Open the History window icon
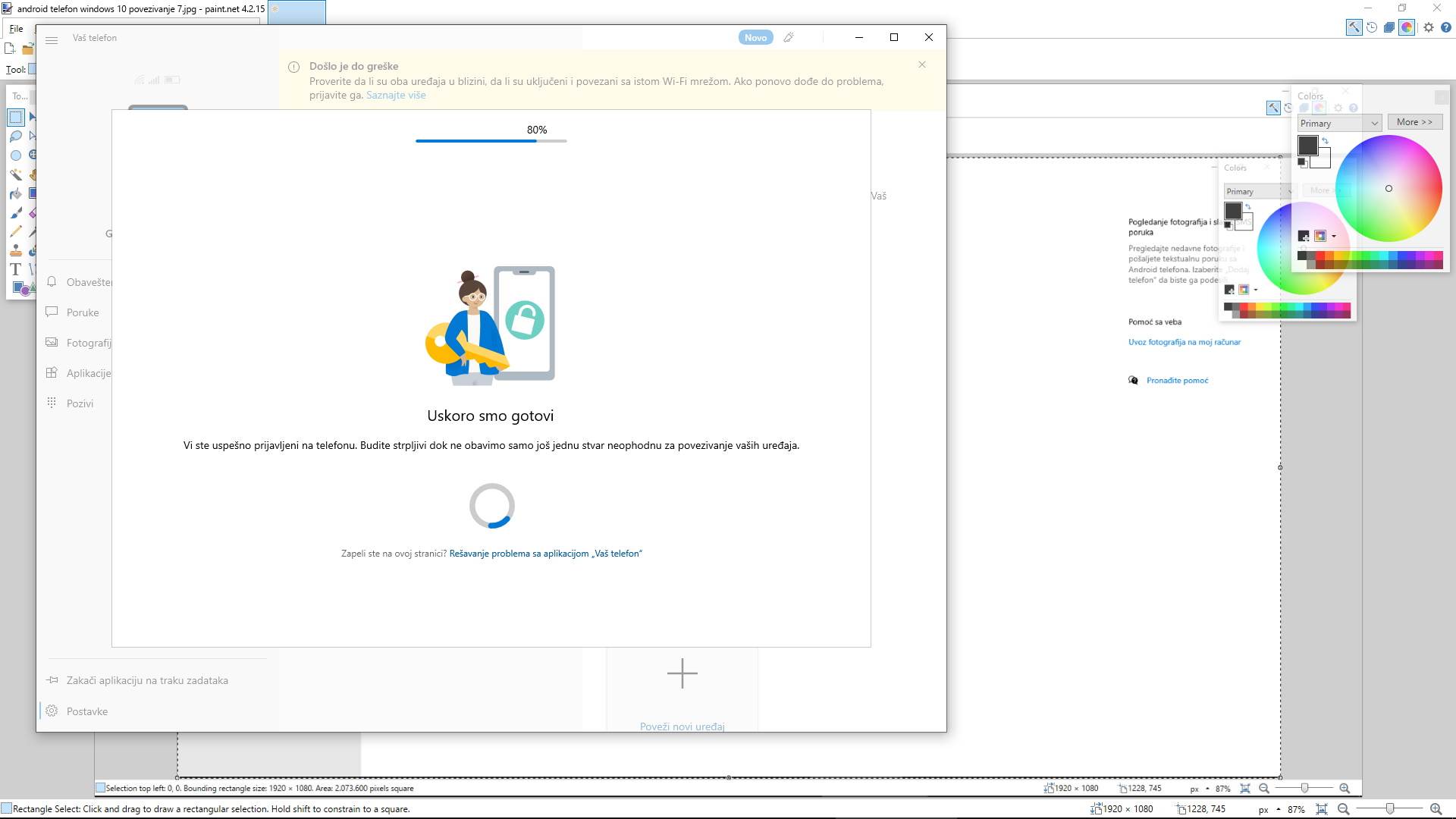This screenshot has height=819, width=1456. click(1372, 27)
